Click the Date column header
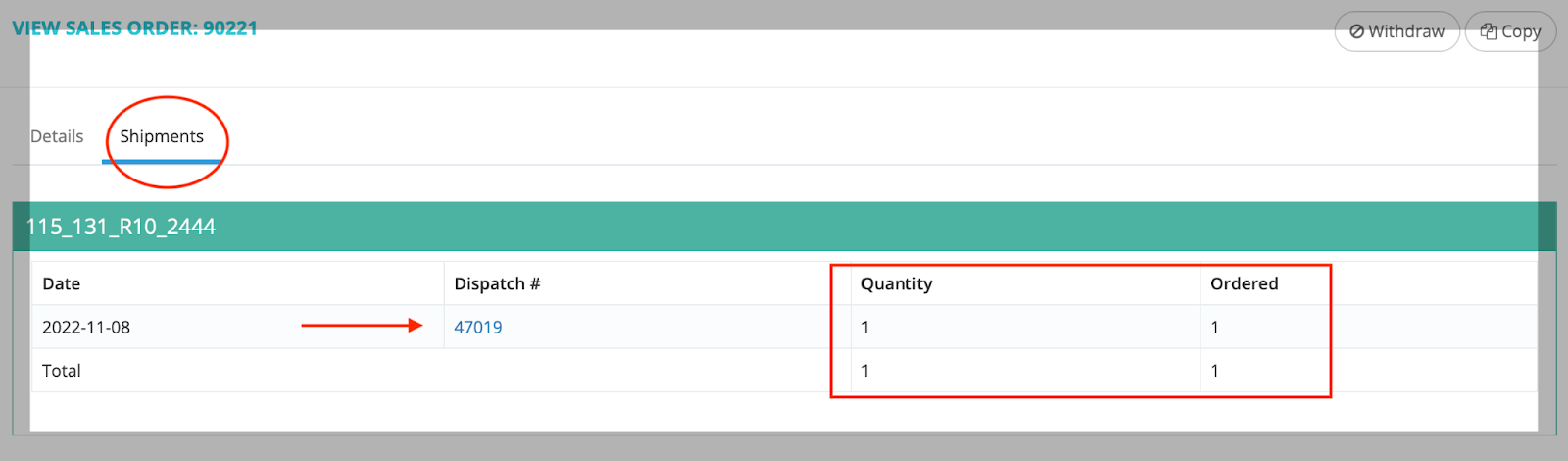Screen dimensions: 1568x461 coord(61,283)
